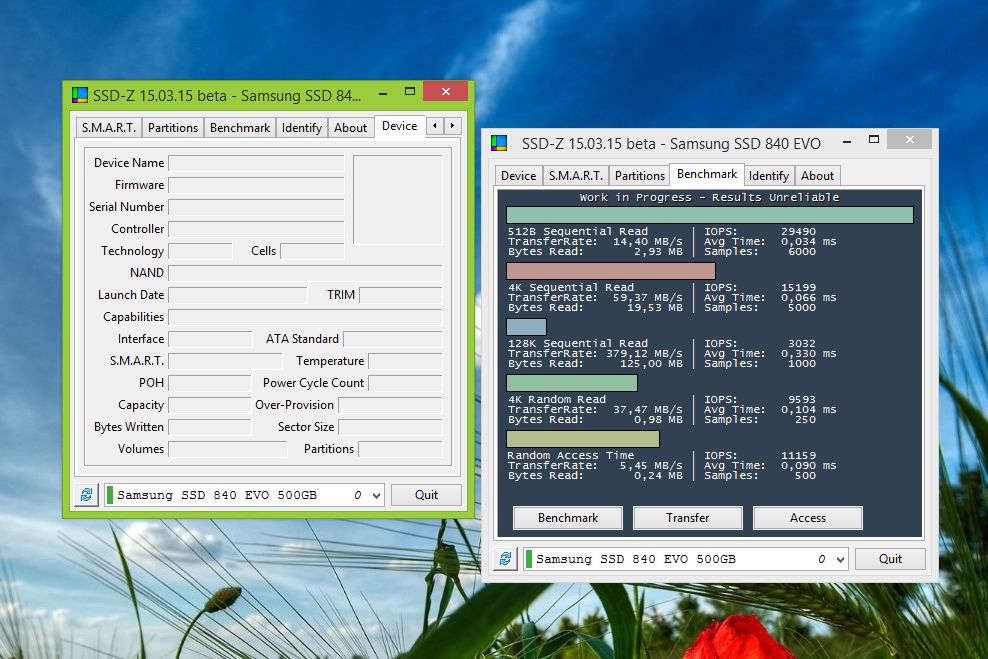This screenshot has height=659, width=988.
Task: Switch to Device tab in right window
Action: coord(519,176)
